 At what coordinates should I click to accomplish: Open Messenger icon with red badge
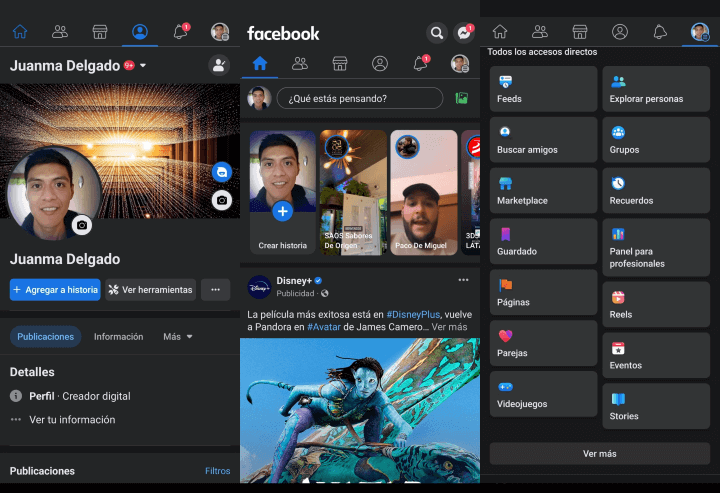coord(464,33)
